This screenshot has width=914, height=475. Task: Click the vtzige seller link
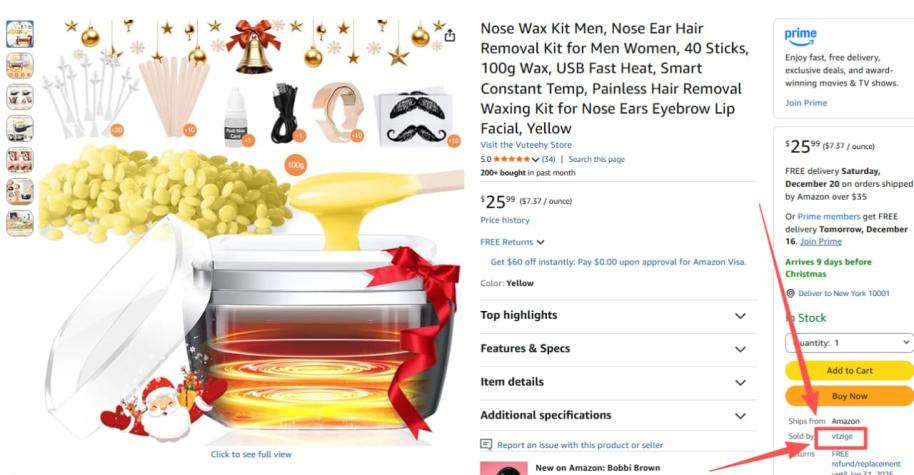click(x=842, y=436)
